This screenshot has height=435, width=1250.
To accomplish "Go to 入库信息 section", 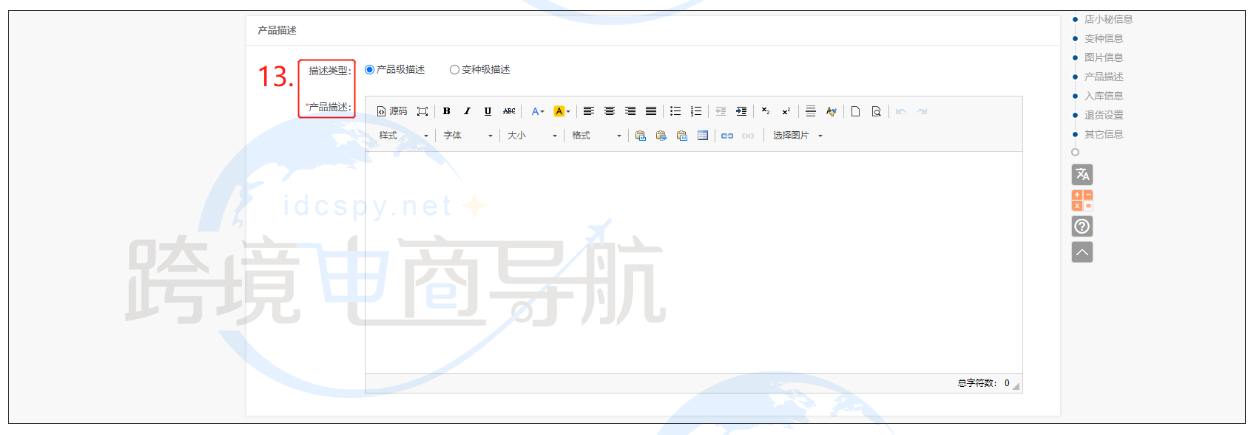I will [1103, 95].
